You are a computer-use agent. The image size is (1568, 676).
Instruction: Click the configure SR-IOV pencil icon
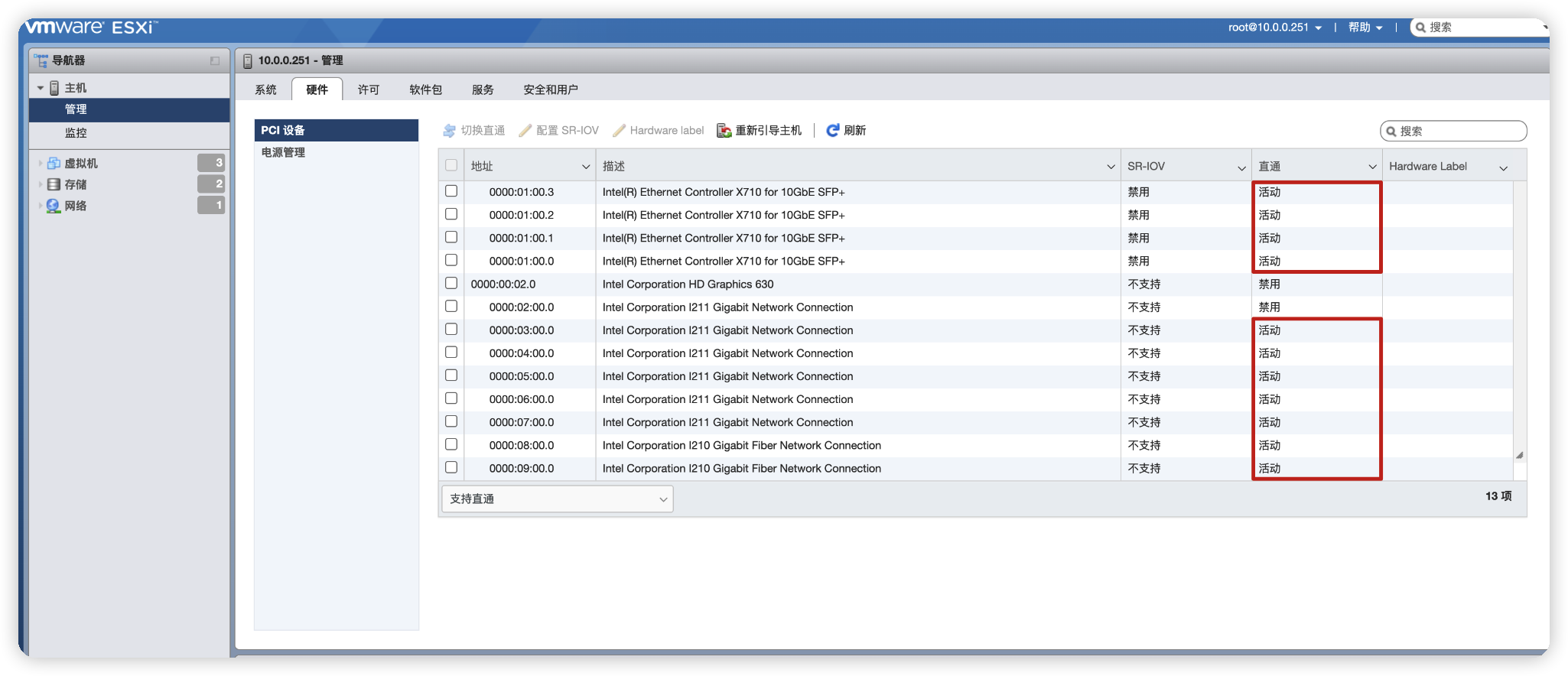(525, 131)
